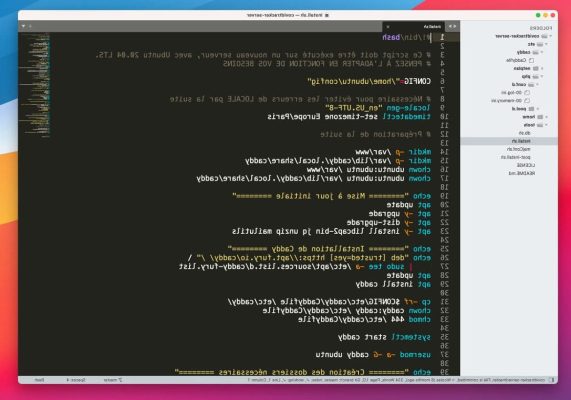Click the locale-gen en_US.UTF-8 line
This screenshot has width=571, height=400.
[x=378, y=108]
